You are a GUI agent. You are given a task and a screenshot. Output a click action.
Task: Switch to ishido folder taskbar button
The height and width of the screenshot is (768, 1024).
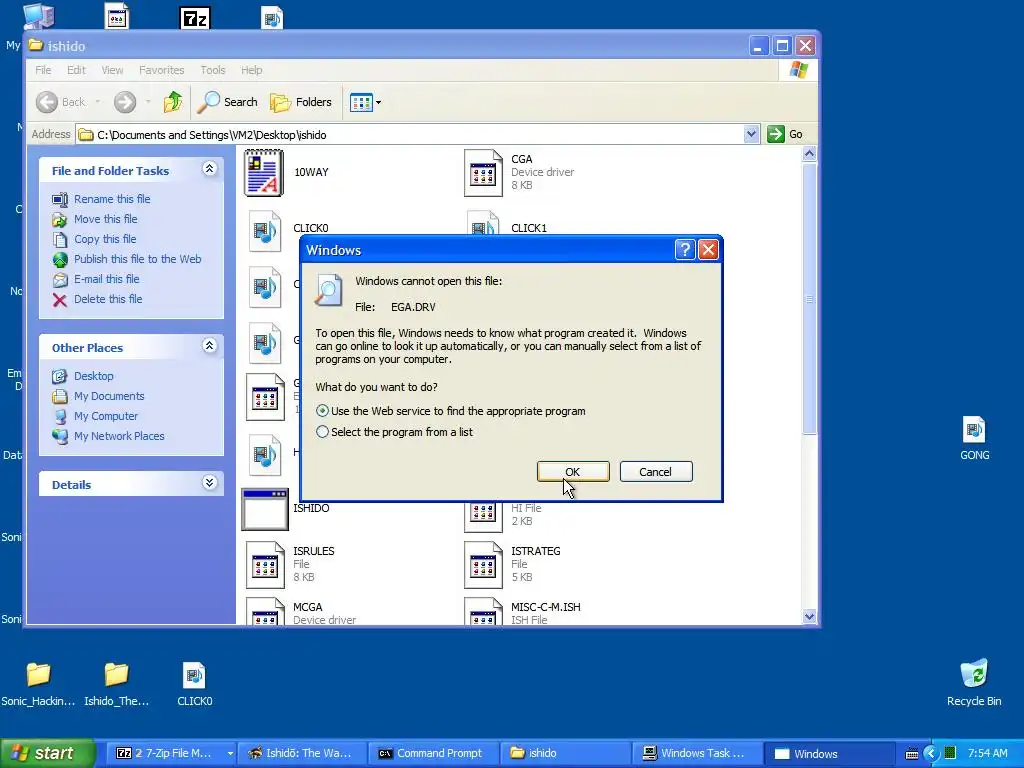pyautogui.click(x=566, y=753)
